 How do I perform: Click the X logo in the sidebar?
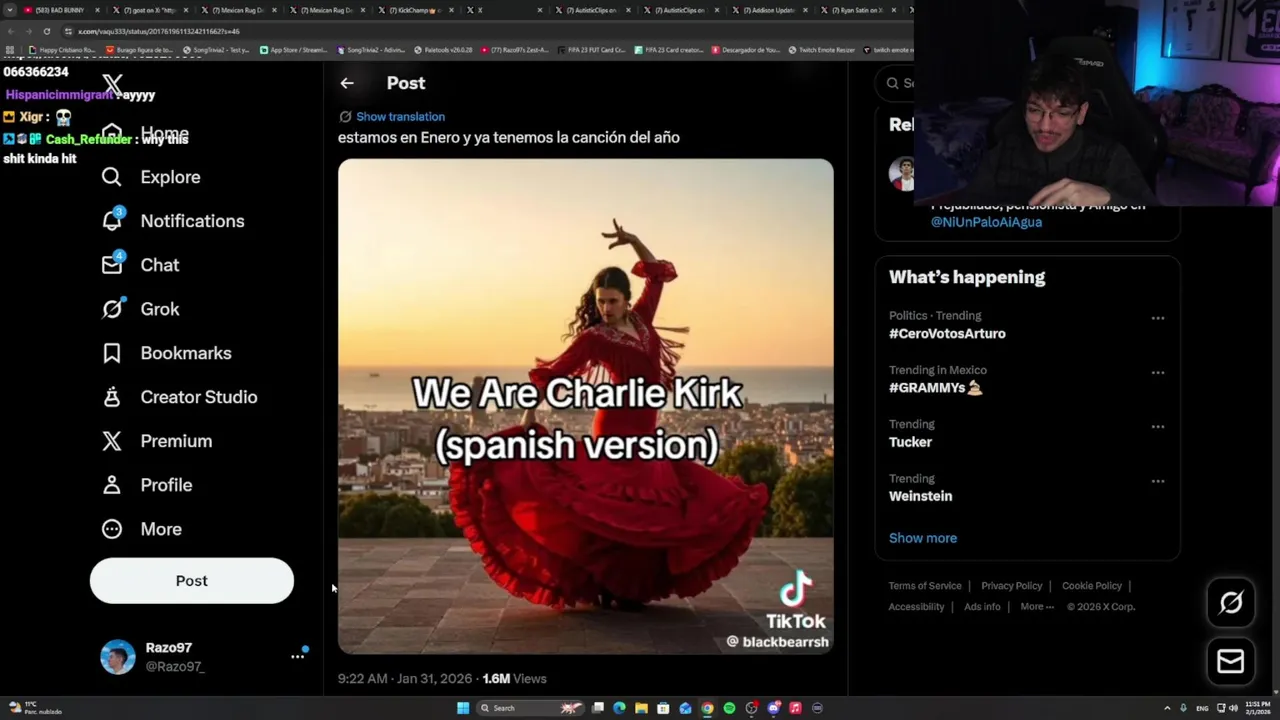(112, 86)
